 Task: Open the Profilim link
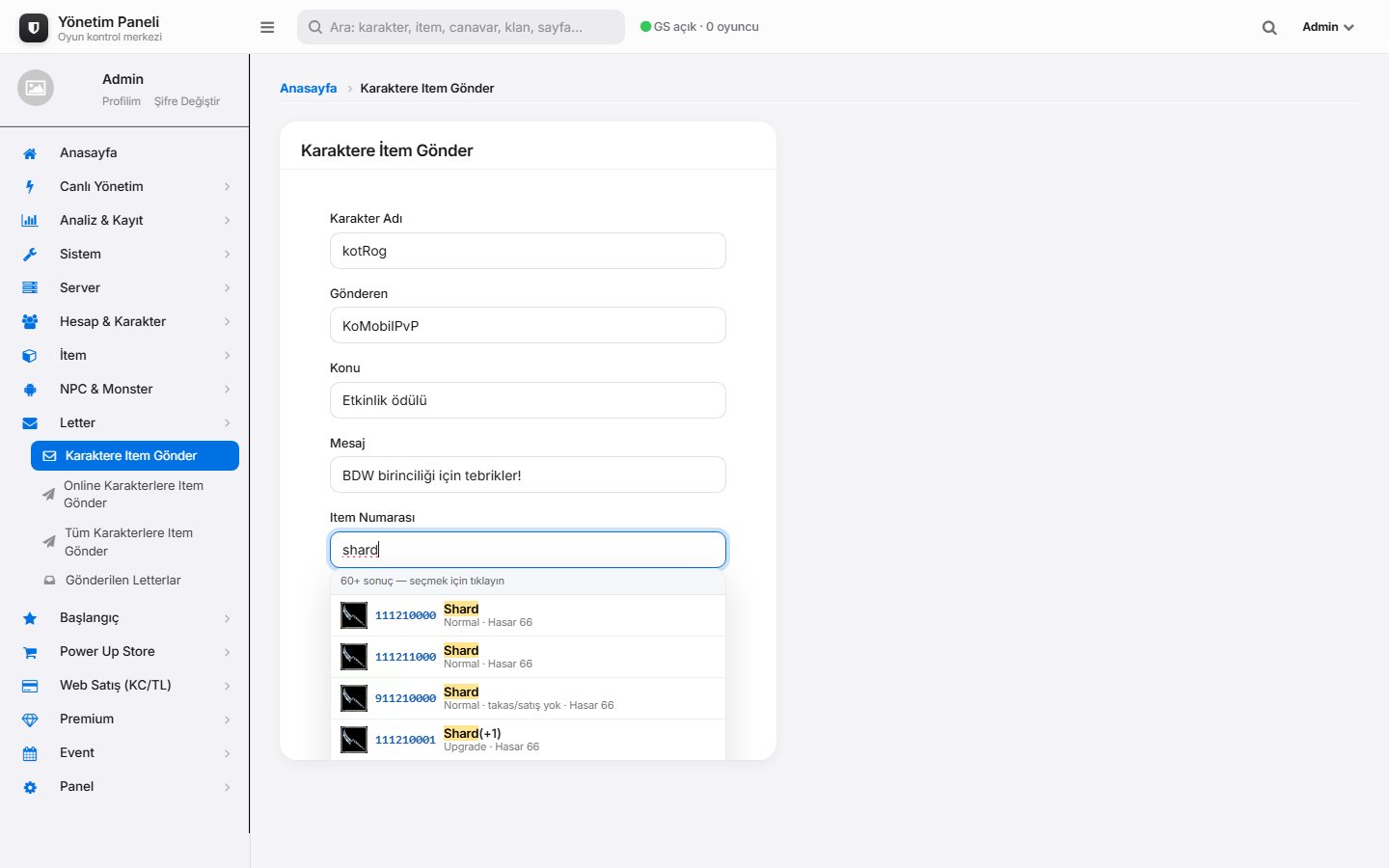point(122,101)
